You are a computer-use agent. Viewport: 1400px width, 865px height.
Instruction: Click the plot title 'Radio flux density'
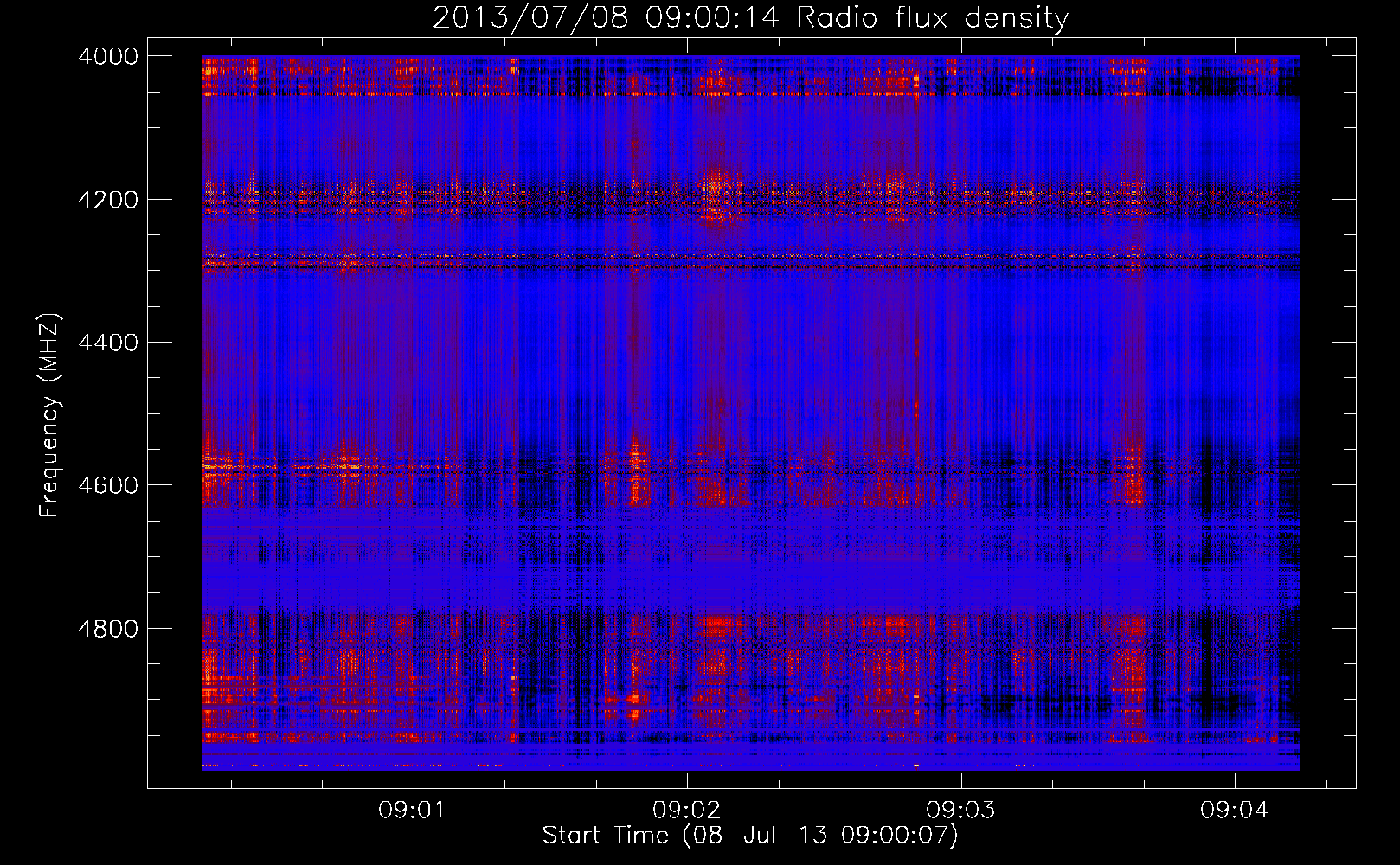point(933,18)
